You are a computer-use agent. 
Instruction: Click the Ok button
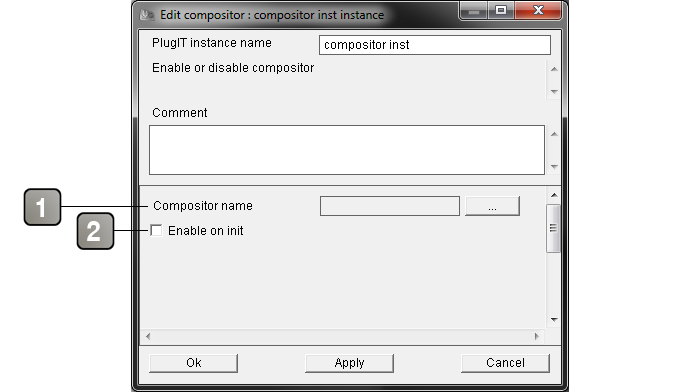point(193,363)
